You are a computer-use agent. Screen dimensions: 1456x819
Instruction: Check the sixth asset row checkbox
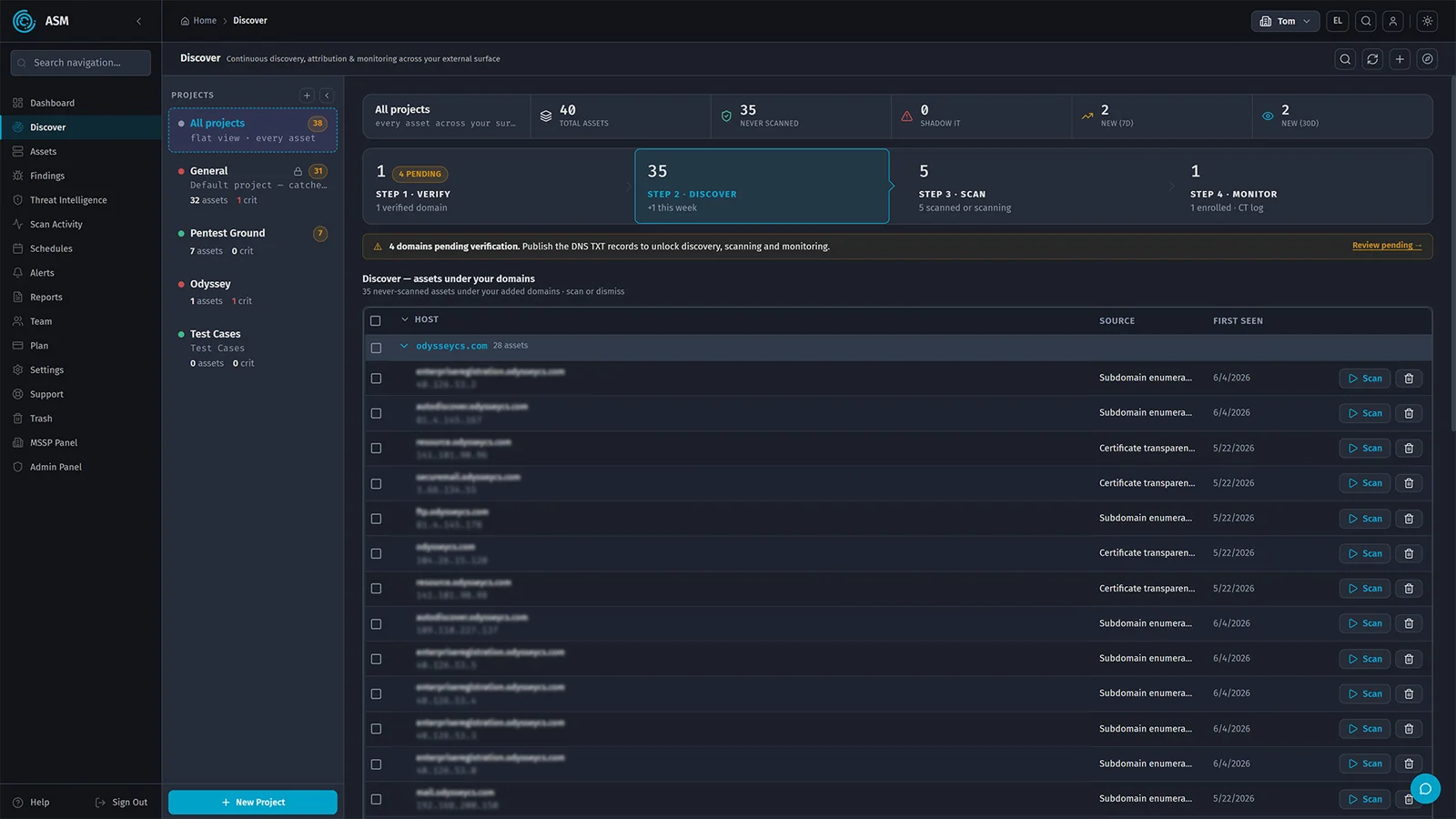376,553
